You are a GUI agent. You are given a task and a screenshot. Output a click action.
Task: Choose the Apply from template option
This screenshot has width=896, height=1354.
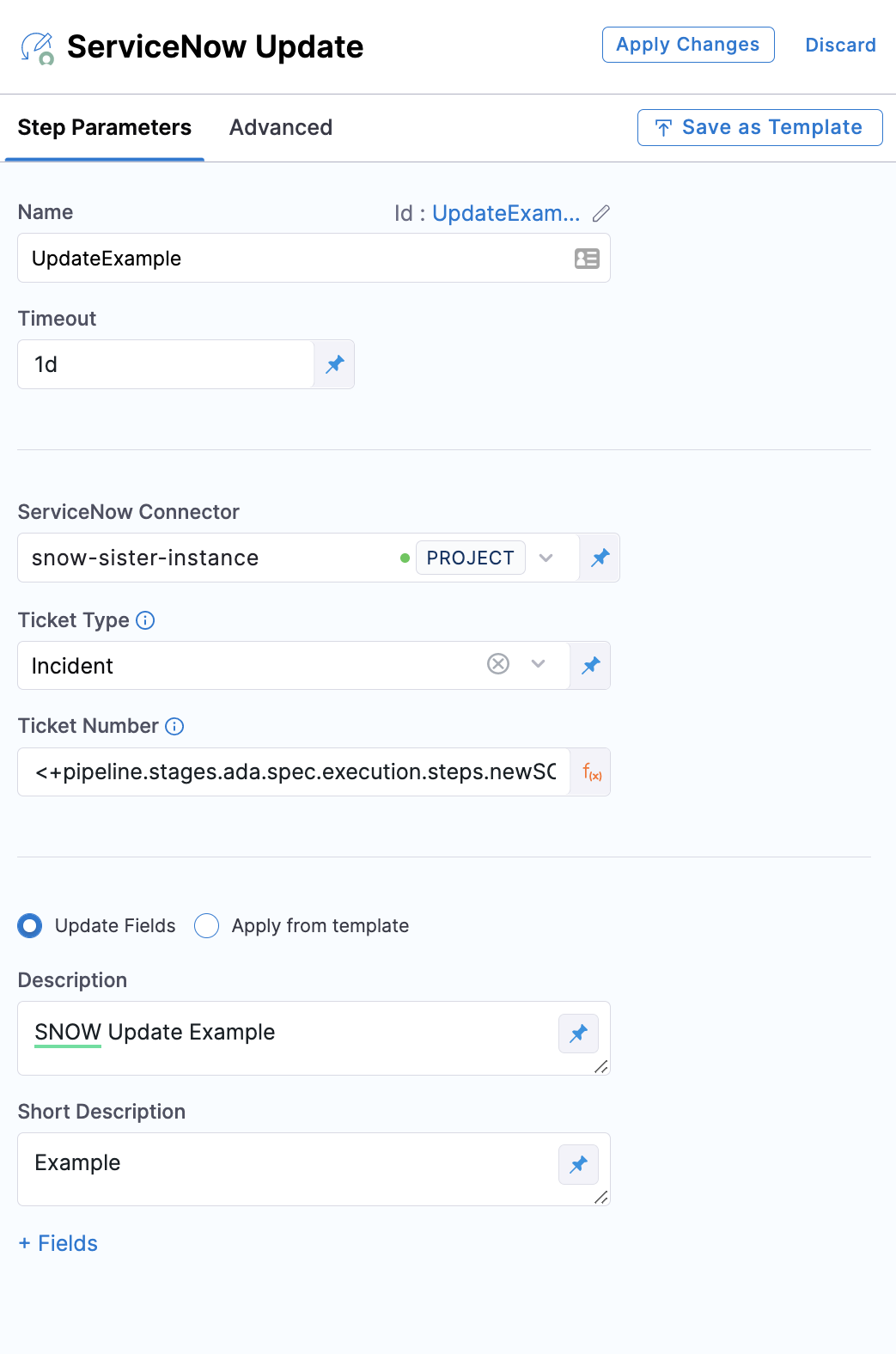207,926
